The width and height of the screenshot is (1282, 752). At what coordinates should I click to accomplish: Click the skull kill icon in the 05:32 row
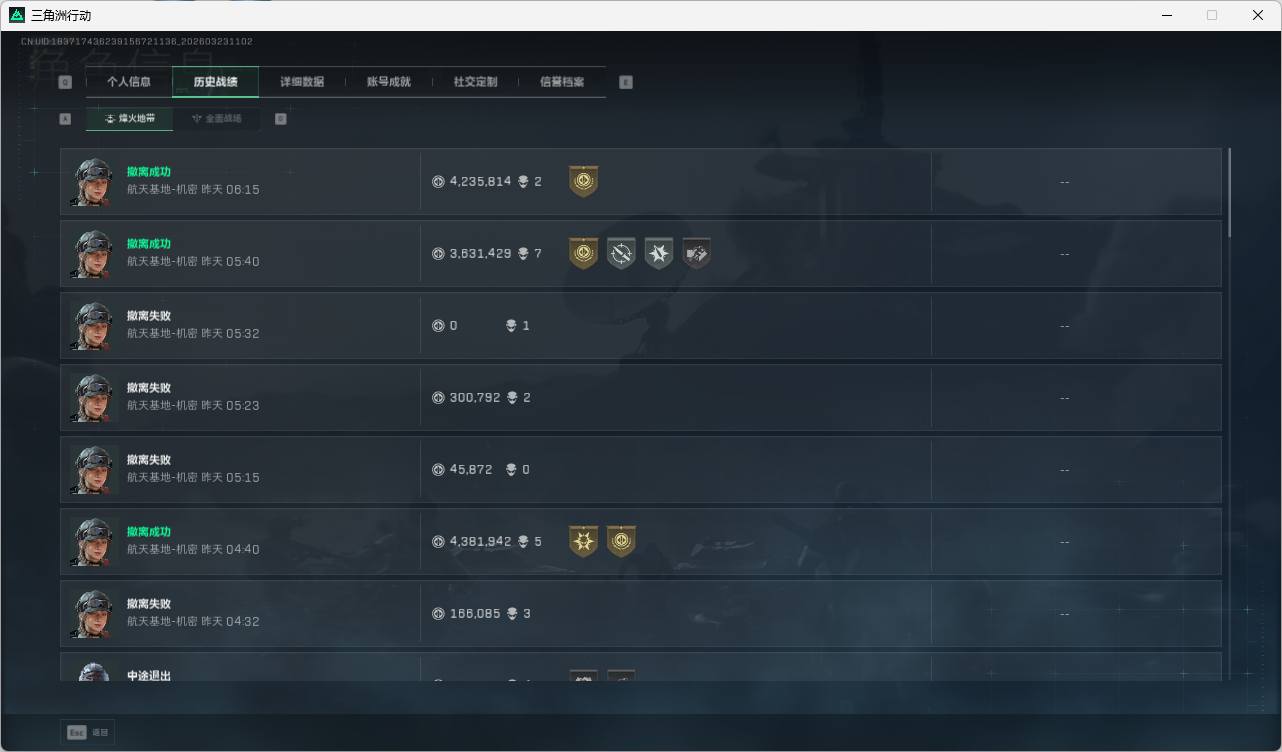512,326
